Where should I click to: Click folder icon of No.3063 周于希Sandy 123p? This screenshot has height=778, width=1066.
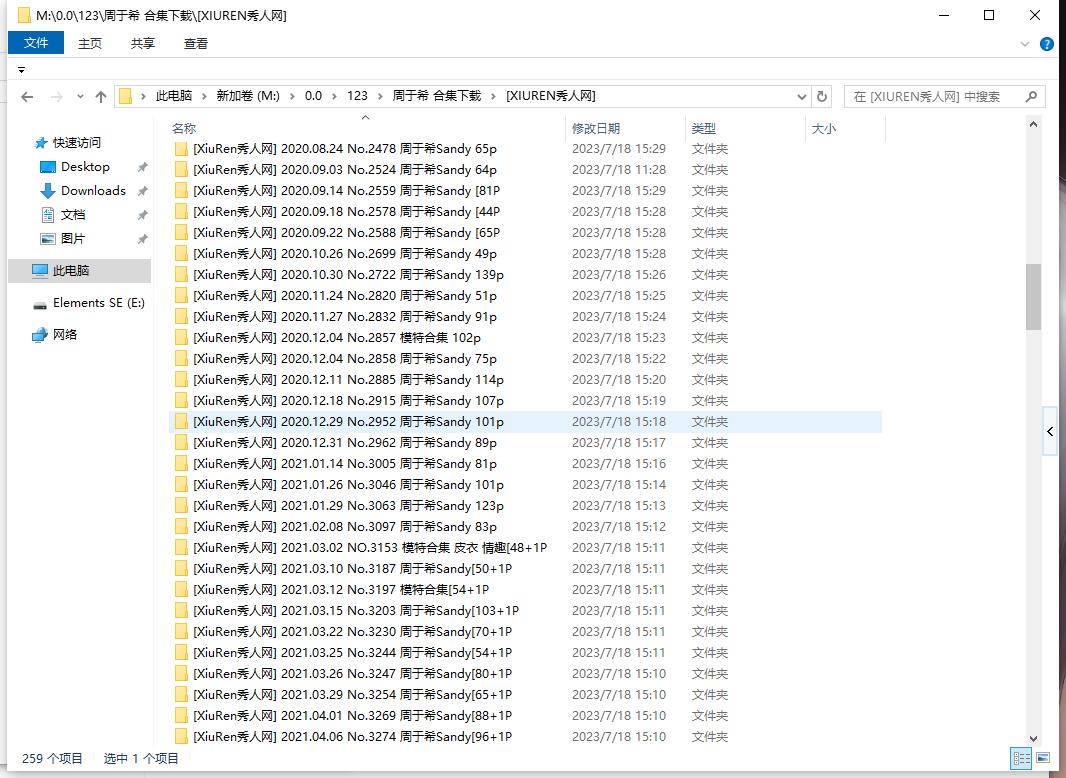(181, 506)
